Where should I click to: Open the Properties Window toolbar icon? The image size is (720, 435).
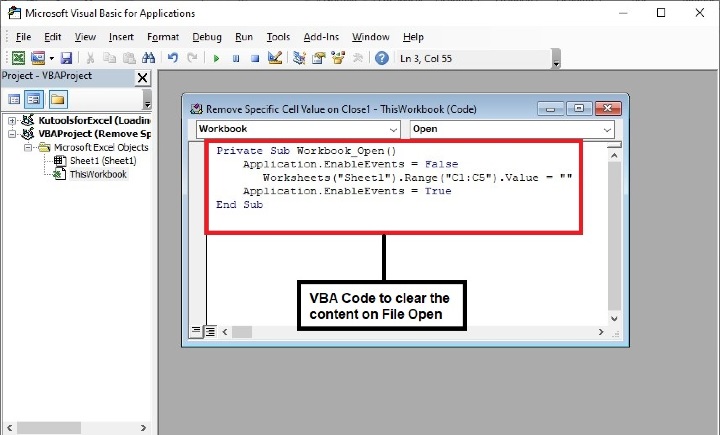(319, 58)
